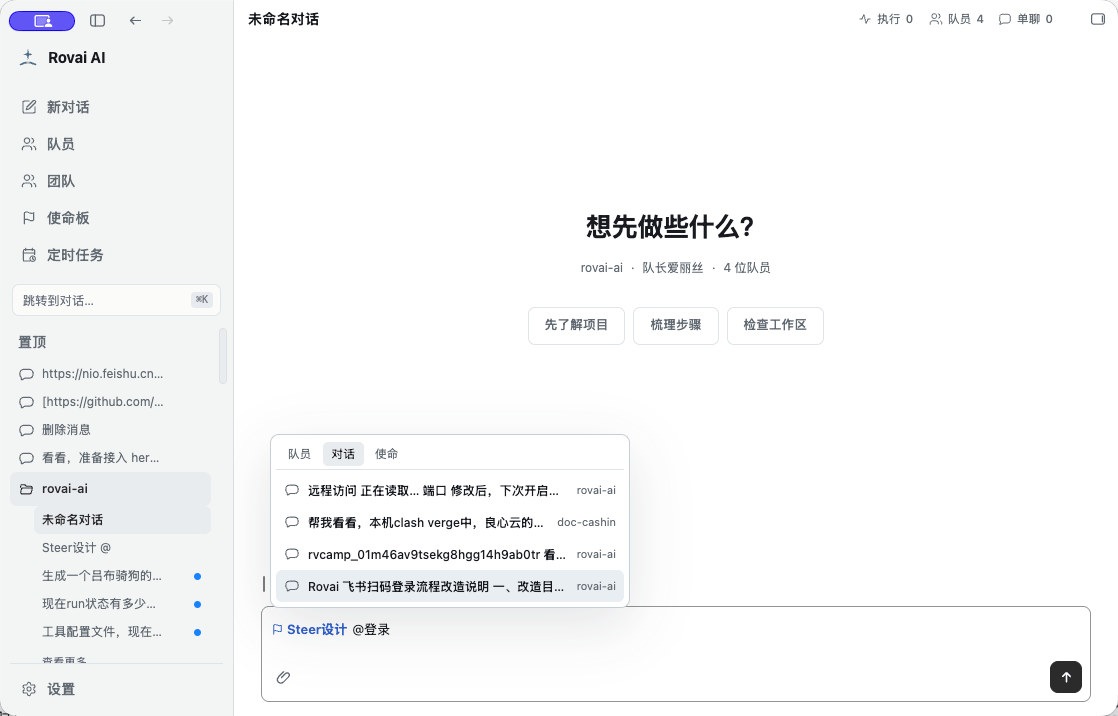Select the 帮我看看，本机clash verge result
The image size is (1118, 716).
point(450,523)
